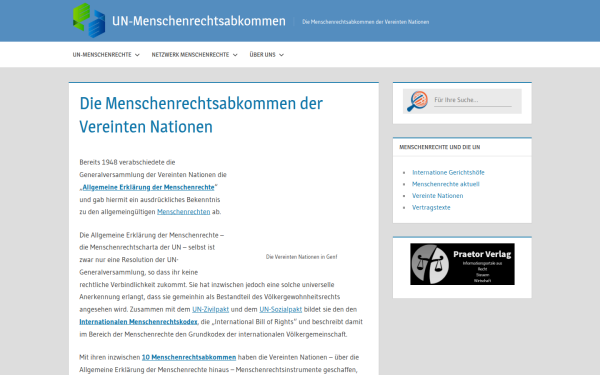
Task: Follow 'Internationalen Menschenrechtskodex' link
Action: click(x=139, y=322)
